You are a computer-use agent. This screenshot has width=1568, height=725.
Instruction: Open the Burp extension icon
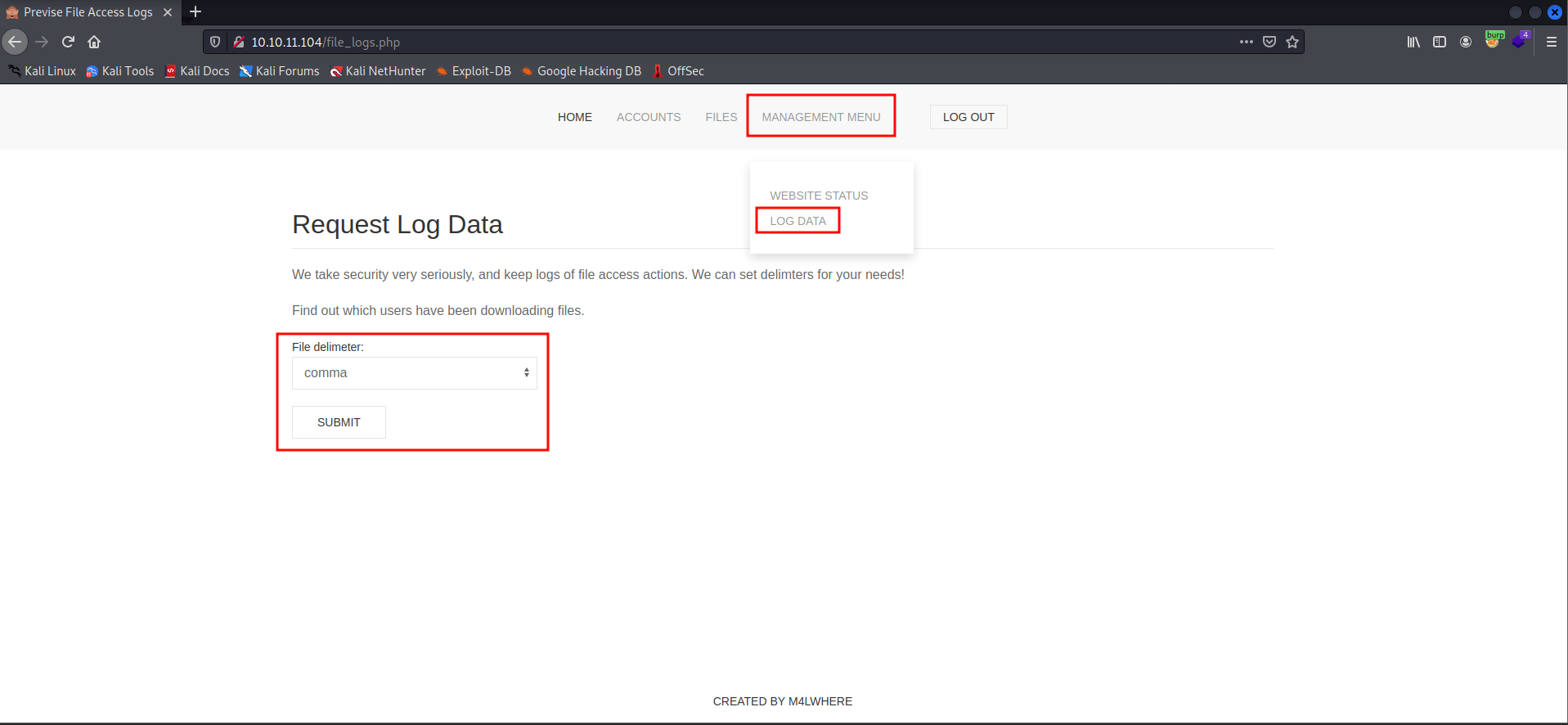(x=1493, y=41)
